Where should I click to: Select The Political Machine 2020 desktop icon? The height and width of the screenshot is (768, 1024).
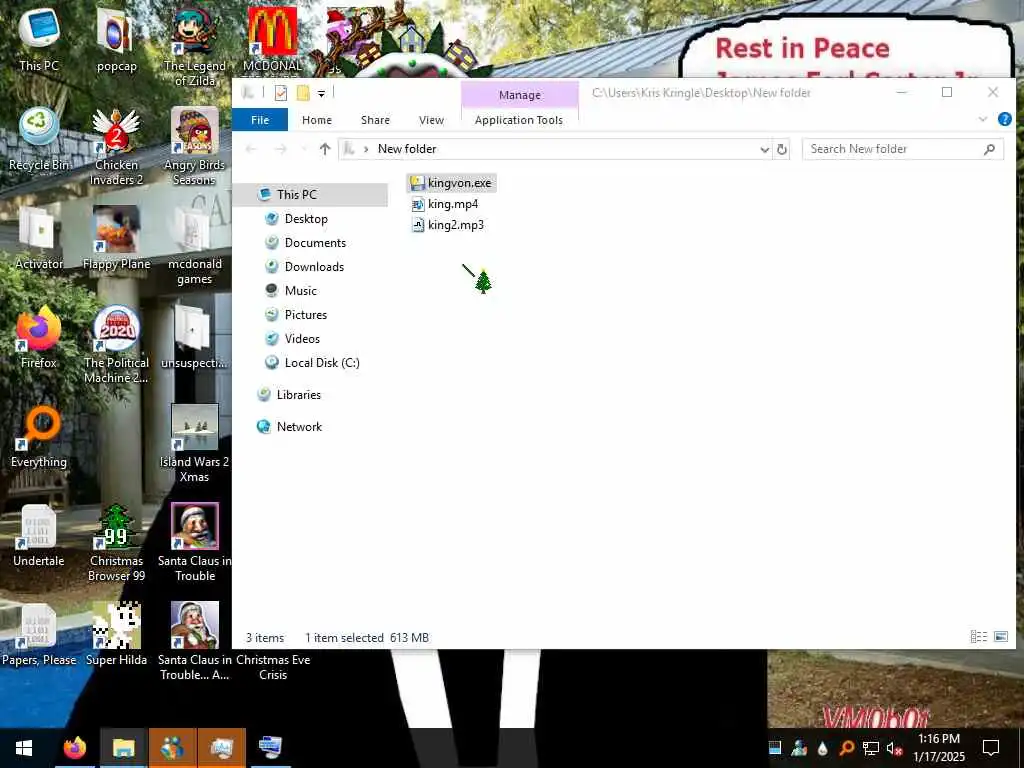(116, 344)
